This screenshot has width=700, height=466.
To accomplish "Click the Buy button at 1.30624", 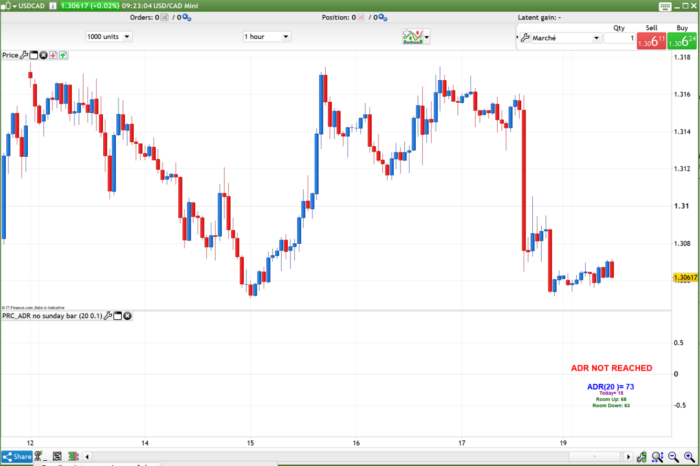I will (682, 42).
